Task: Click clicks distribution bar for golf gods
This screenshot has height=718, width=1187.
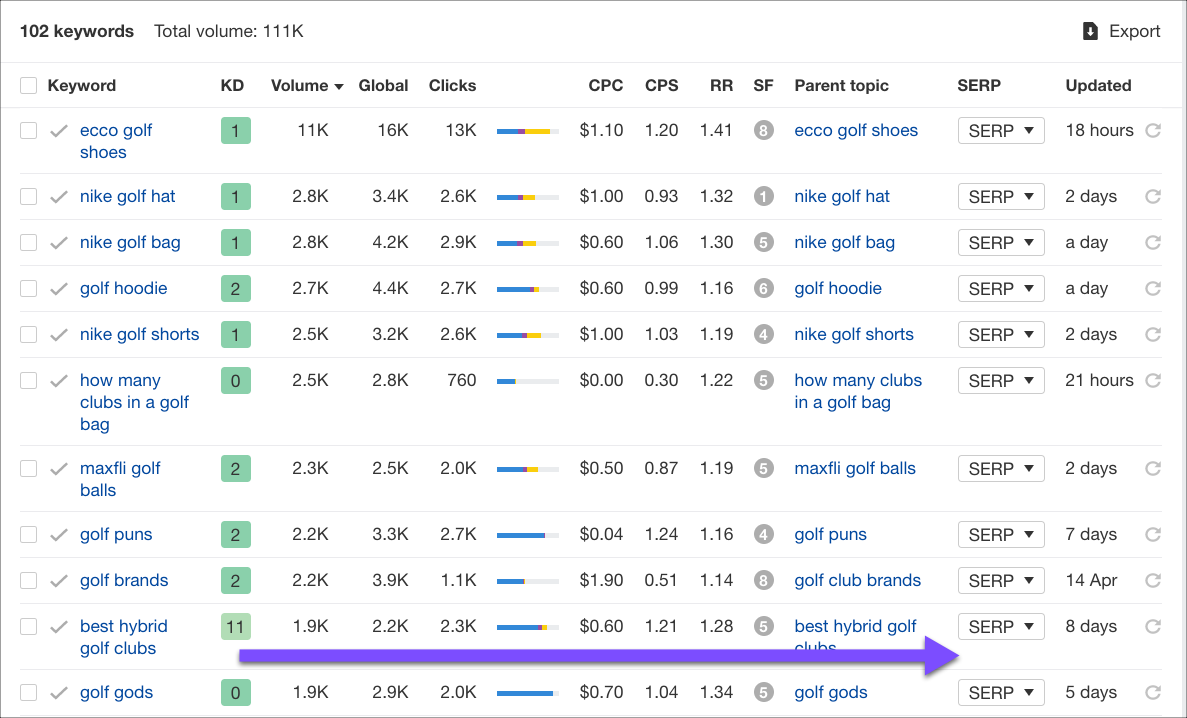Action: tap(528, 694)
